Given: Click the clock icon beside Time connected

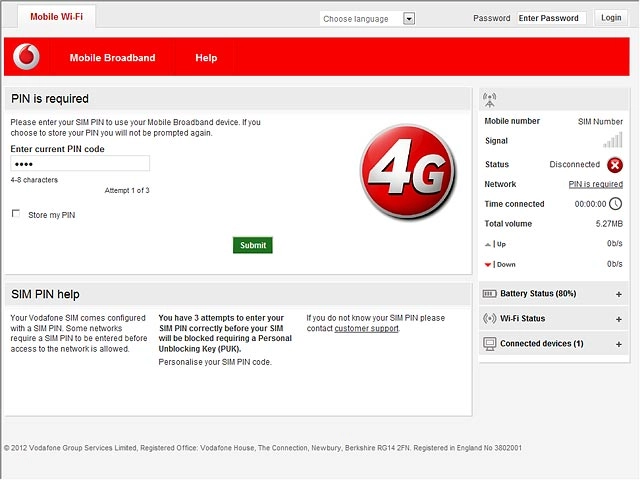Looking at the screenshot, I should pos(616,204).
